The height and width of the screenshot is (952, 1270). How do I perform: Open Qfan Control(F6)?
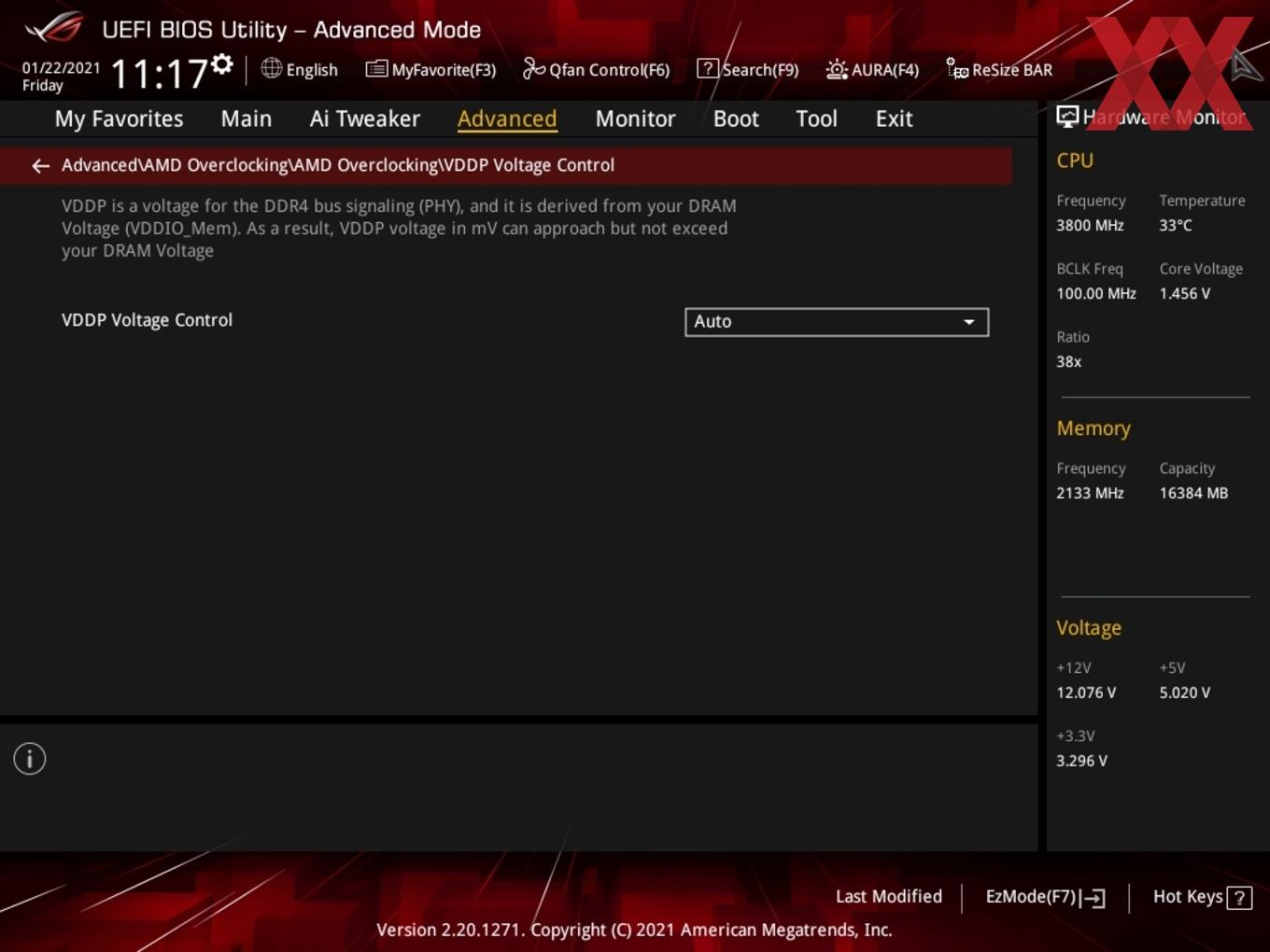pos(596,70)
